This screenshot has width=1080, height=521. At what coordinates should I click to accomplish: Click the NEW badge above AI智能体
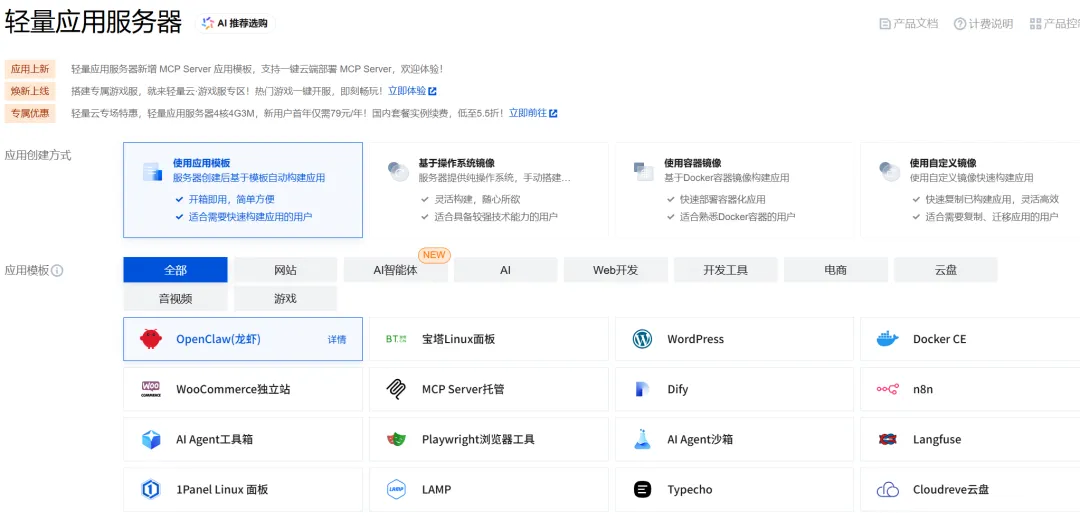434,254
